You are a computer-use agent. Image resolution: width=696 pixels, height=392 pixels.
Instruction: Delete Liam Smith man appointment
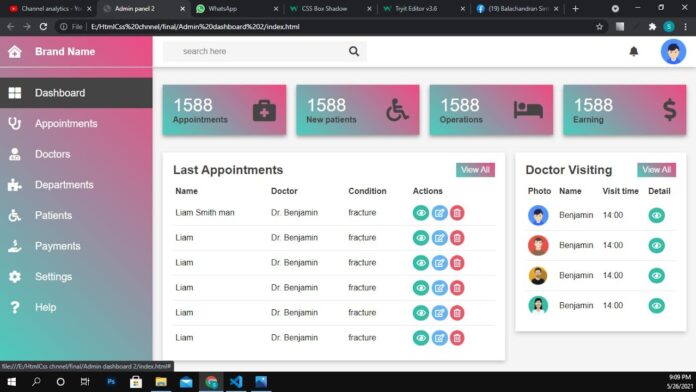pos(457,213)
